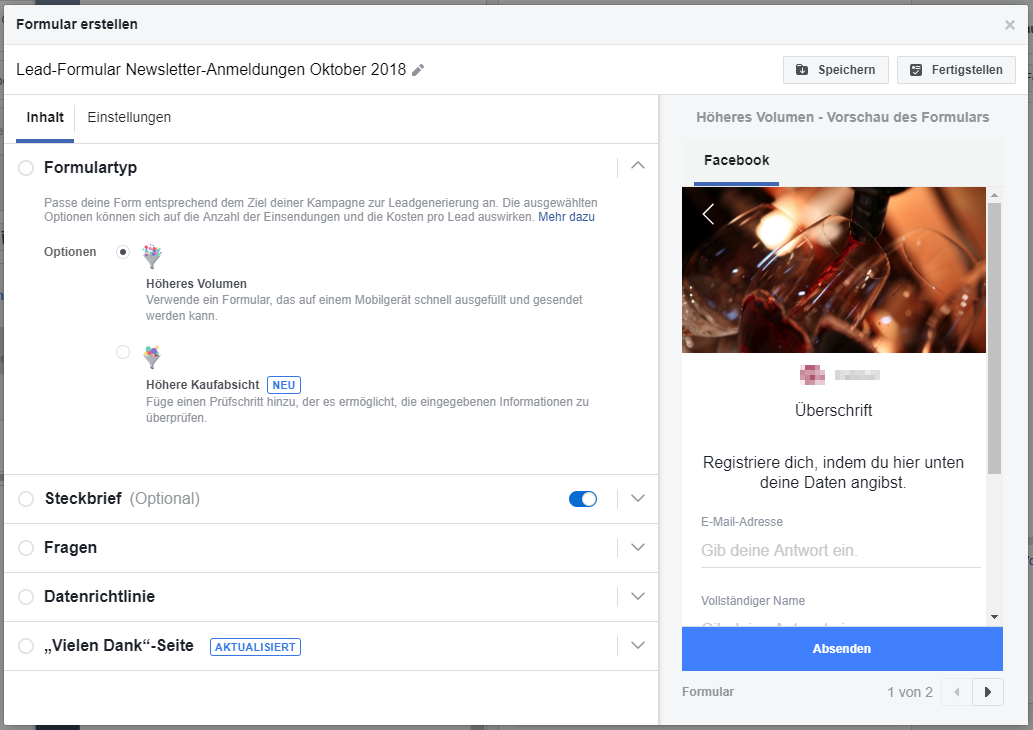Go to the next preview page arrow
This screenshot has width=1033, height=730.
(988, 692)
